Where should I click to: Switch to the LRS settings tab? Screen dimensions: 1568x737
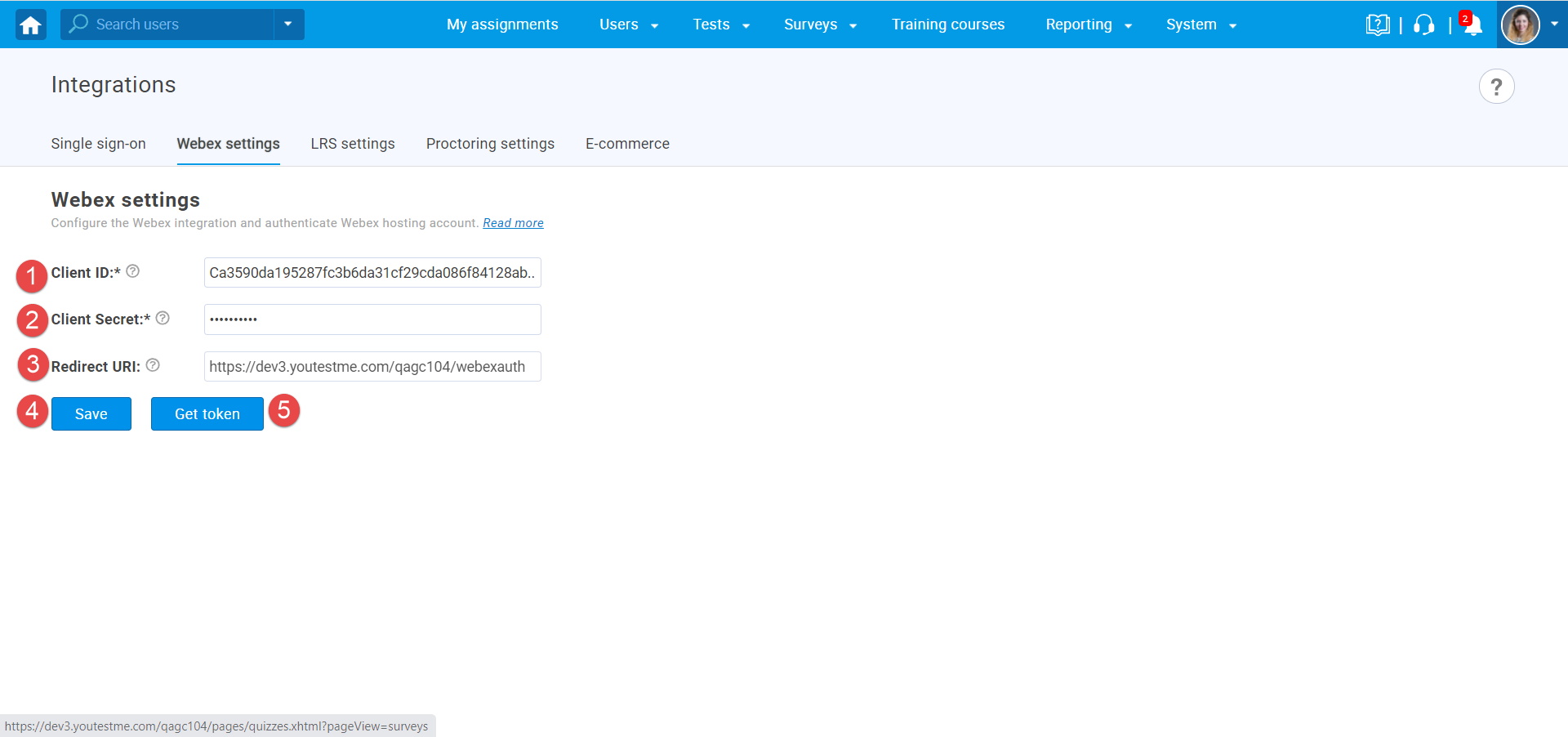click(352, 144)
